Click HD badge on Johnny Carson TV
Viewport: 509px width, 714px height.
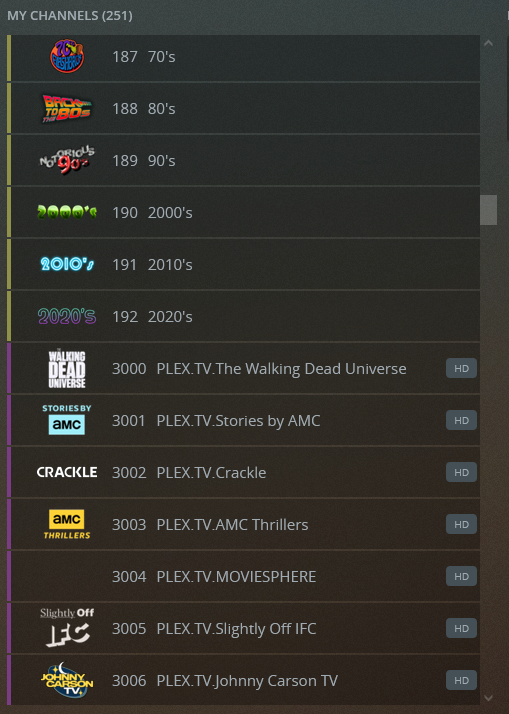click(x=461, y=680)
